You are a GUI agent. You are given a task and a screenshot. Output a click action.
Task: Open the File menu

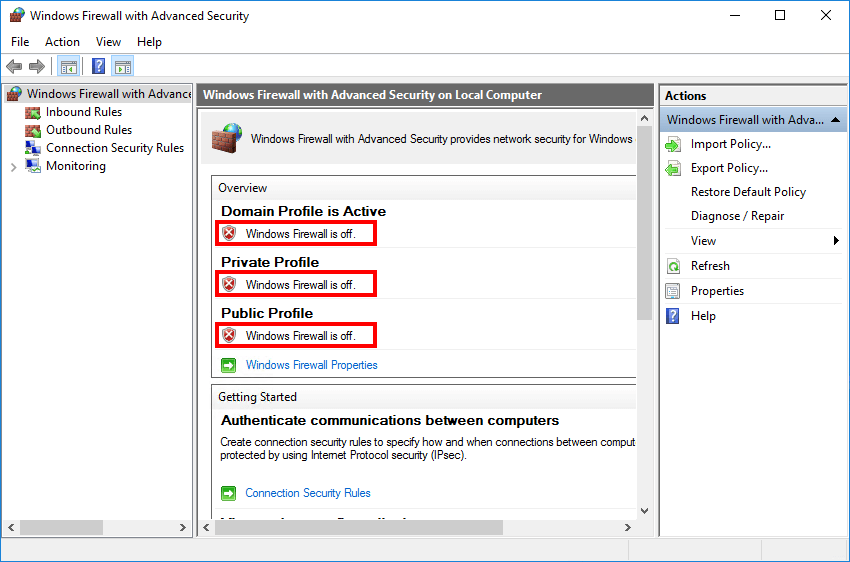pyautogui.click(x=20, y=42)
